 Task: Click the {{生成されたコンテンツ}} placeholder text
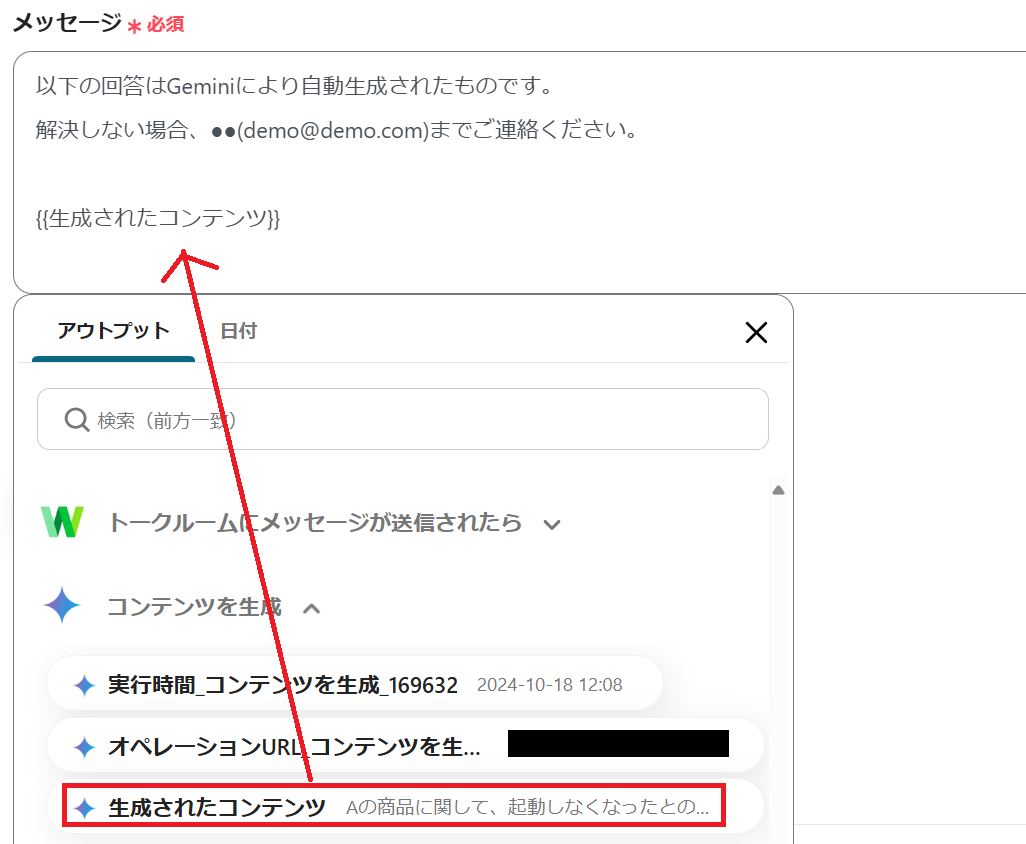pyautogui.click(x=158, y=218)
